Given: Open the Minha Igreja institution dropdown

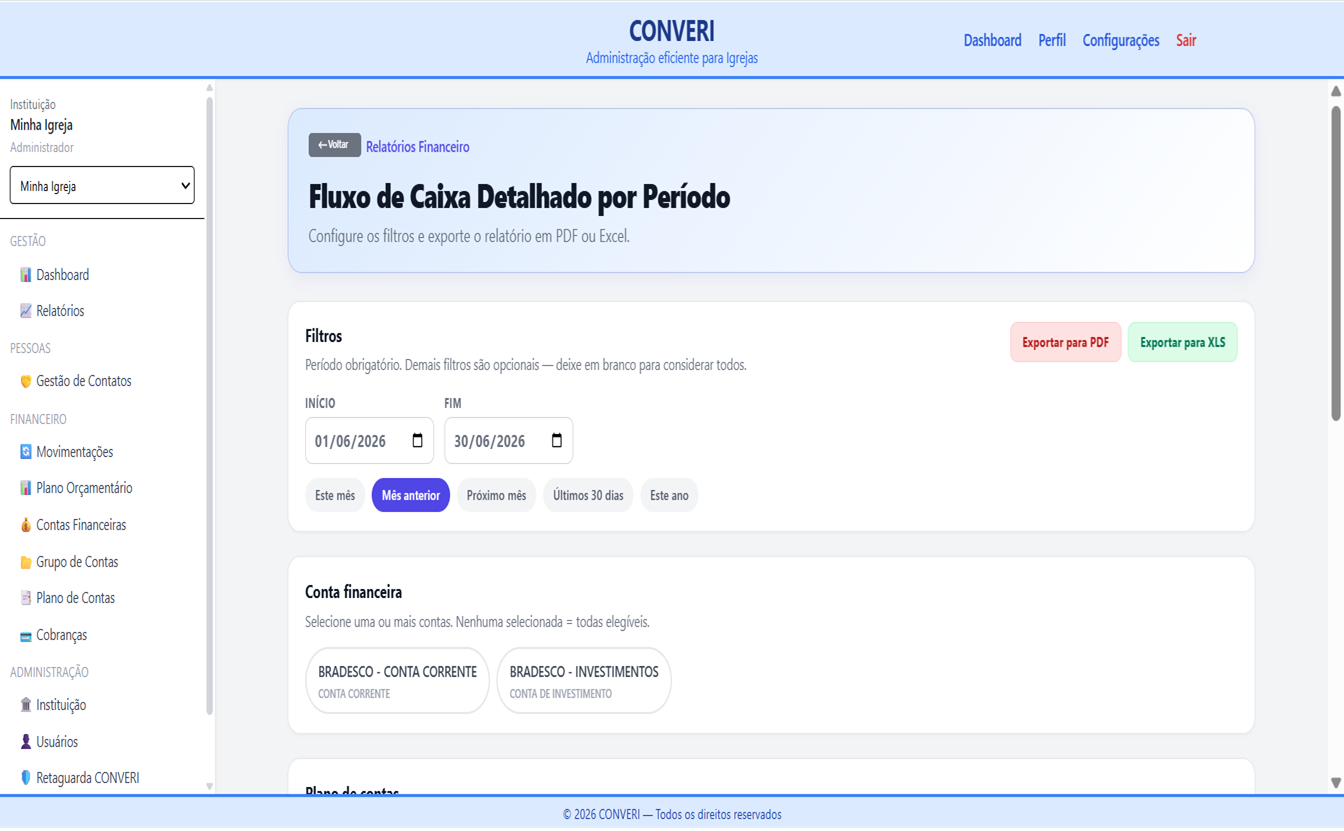Looking at the screenshot, I should pyautogui.click(x=102, y=185).
